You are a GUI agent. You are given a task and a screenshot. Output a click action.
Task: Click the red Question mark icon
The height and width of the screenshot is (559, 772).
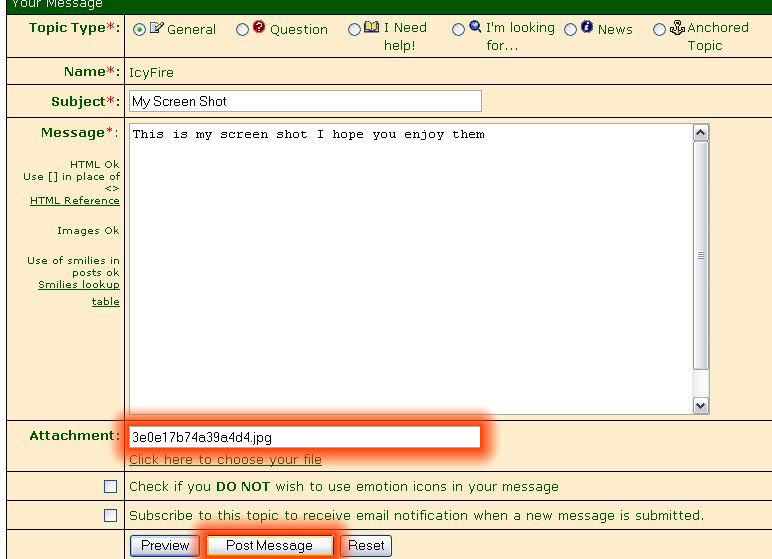pos(259,27)
